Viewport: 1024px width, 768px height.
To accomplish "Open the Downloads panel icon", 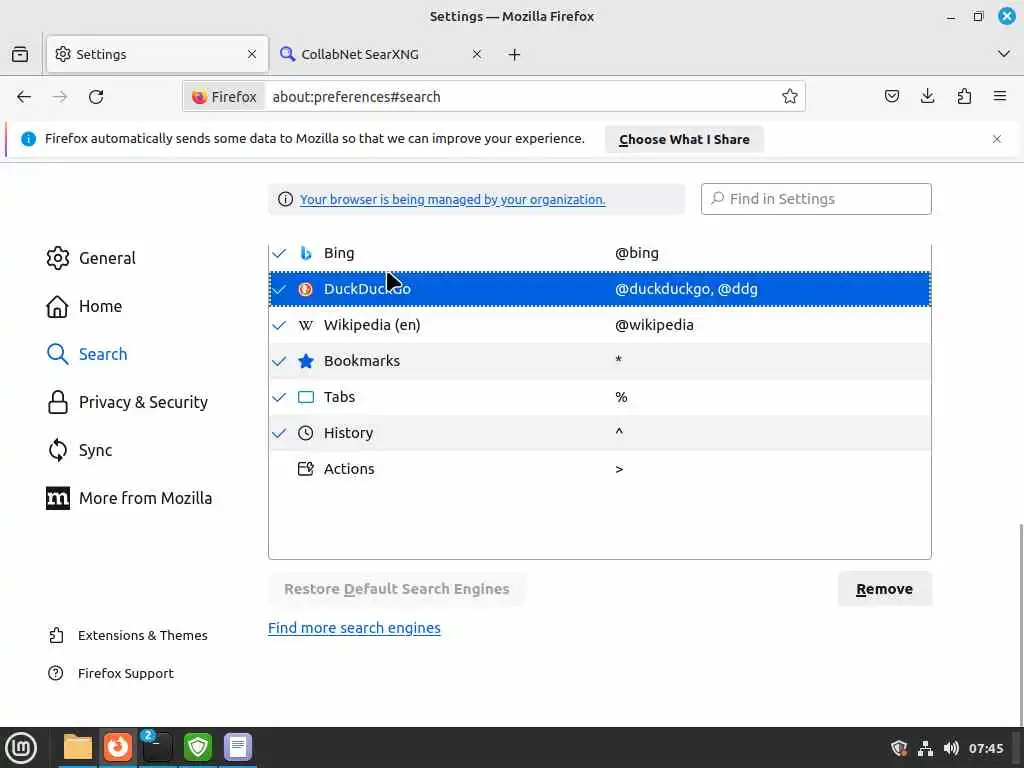I will (927, 97).
